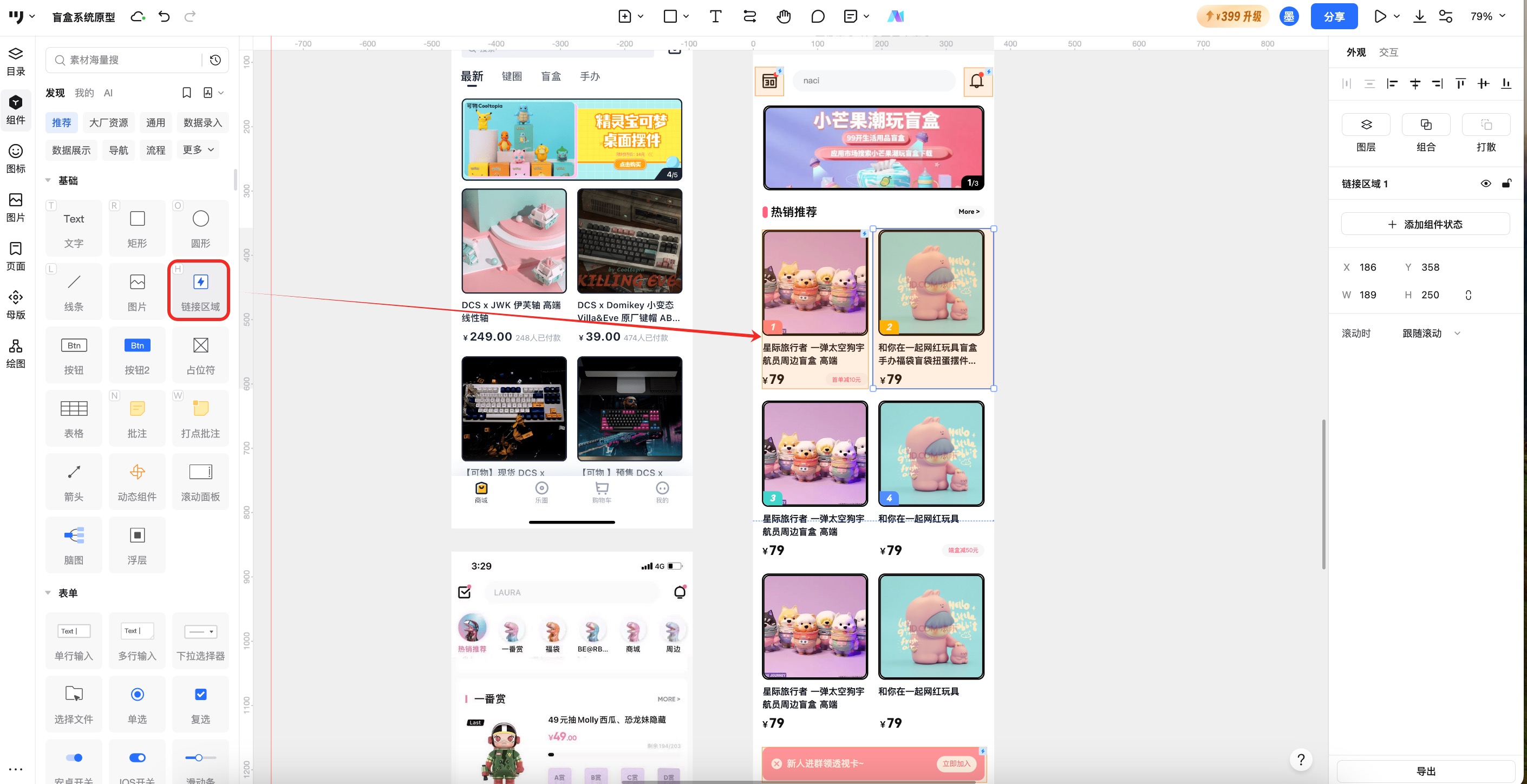Expand the 更多 category dropdown
The height and width of the screenshot is (784, 1527).
pos(198,150)
